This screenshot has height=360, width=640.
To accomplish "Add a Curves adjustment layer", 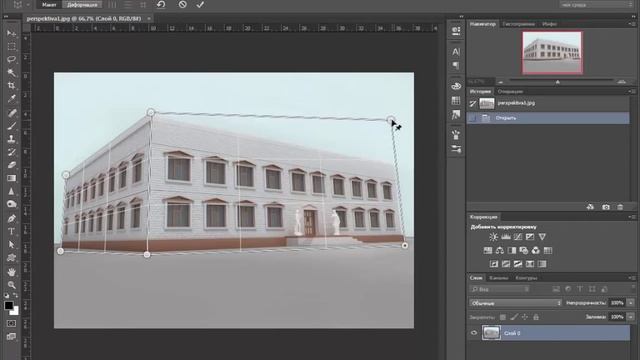I will [518, 237].
